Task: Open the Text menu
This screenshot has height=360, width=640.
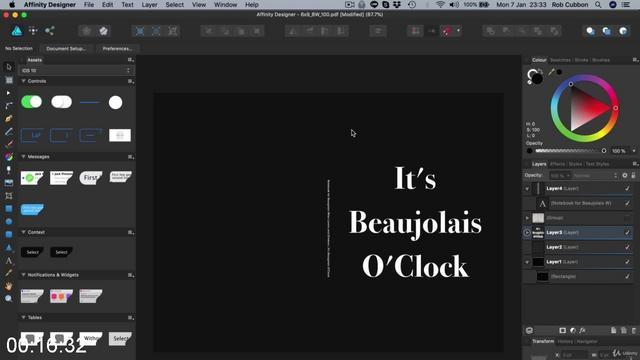Action: pos(127,4)
